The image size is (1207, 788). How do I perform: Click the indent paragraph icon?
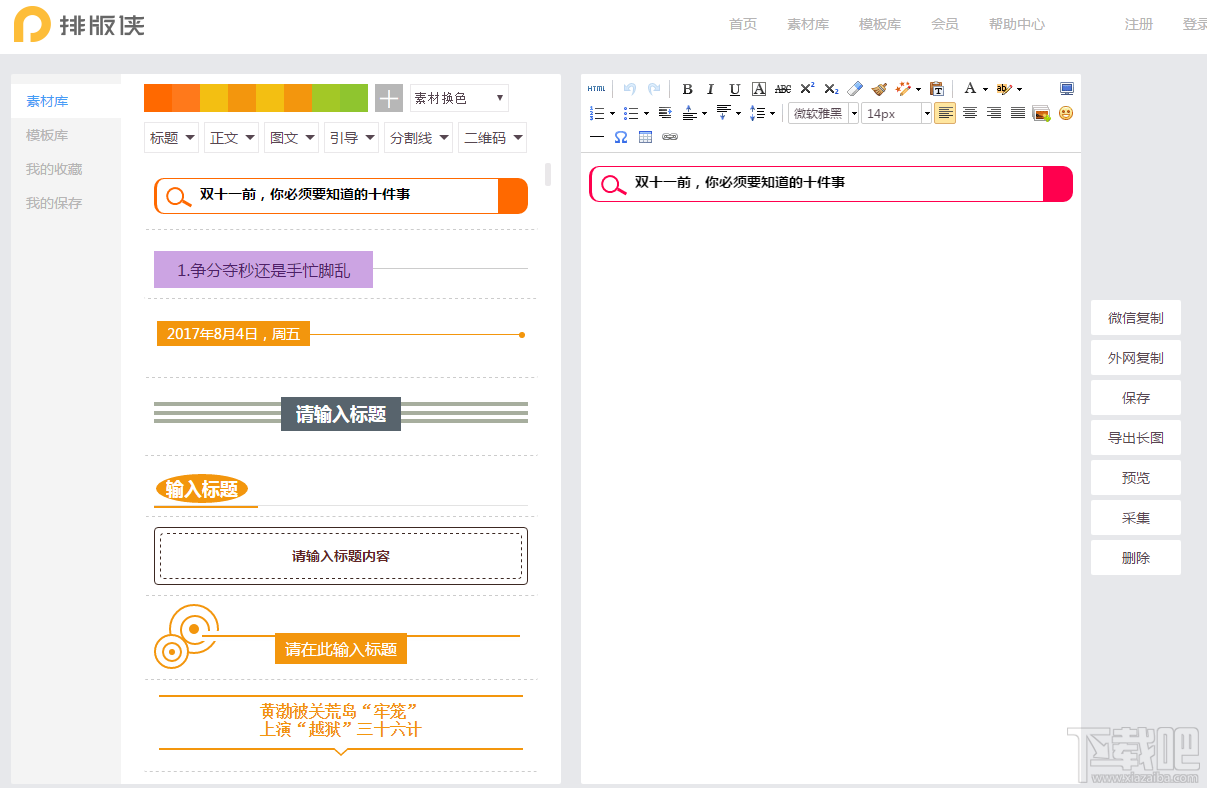tap(665, 113)
